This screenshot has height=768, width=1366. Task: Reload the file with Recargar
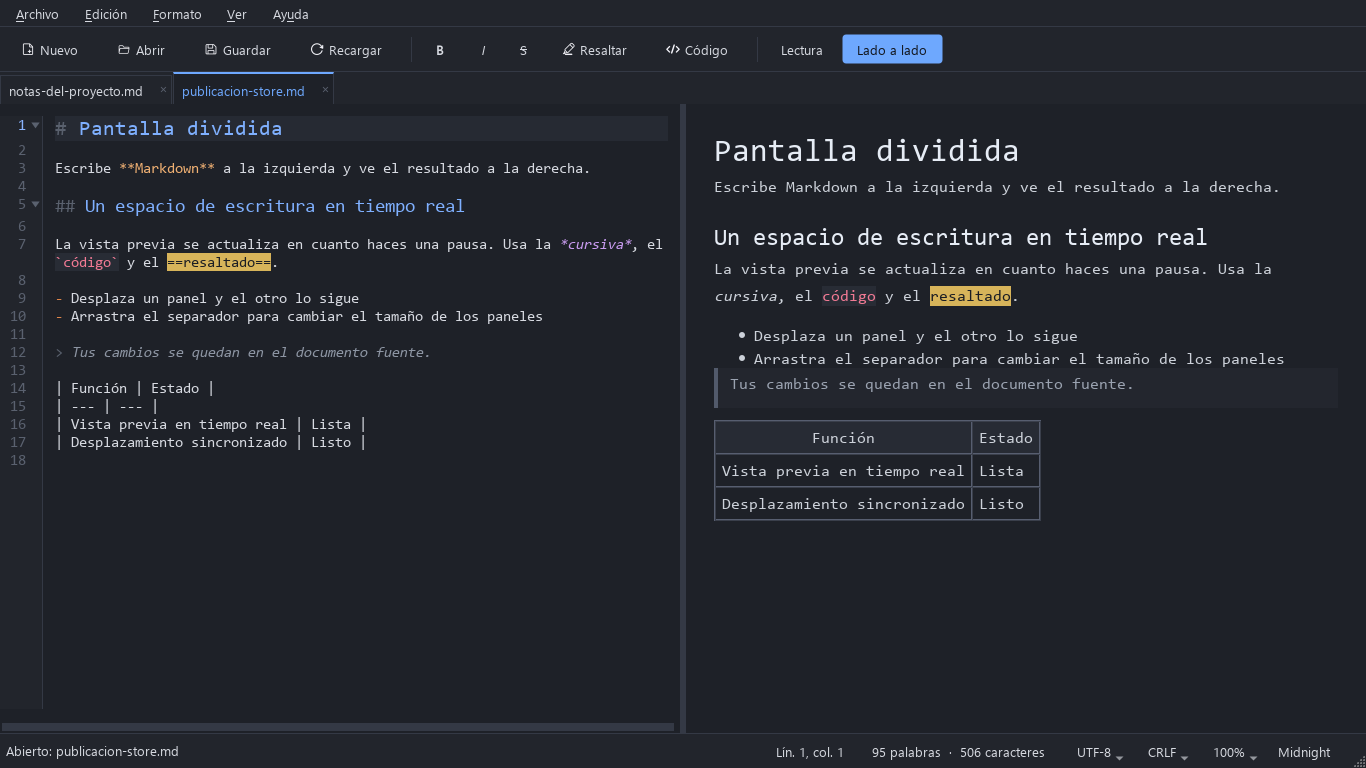pos(346,50)
